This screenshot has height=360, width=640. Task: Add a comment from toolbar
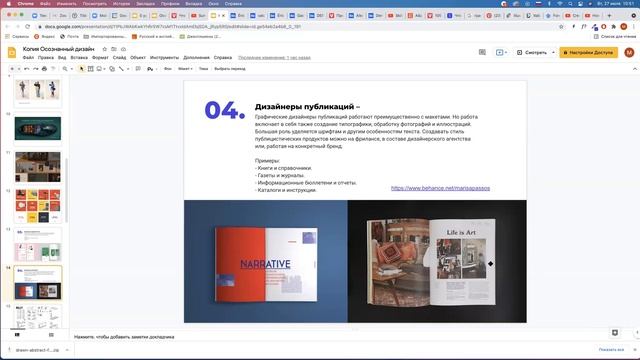(x=138, y=69)
